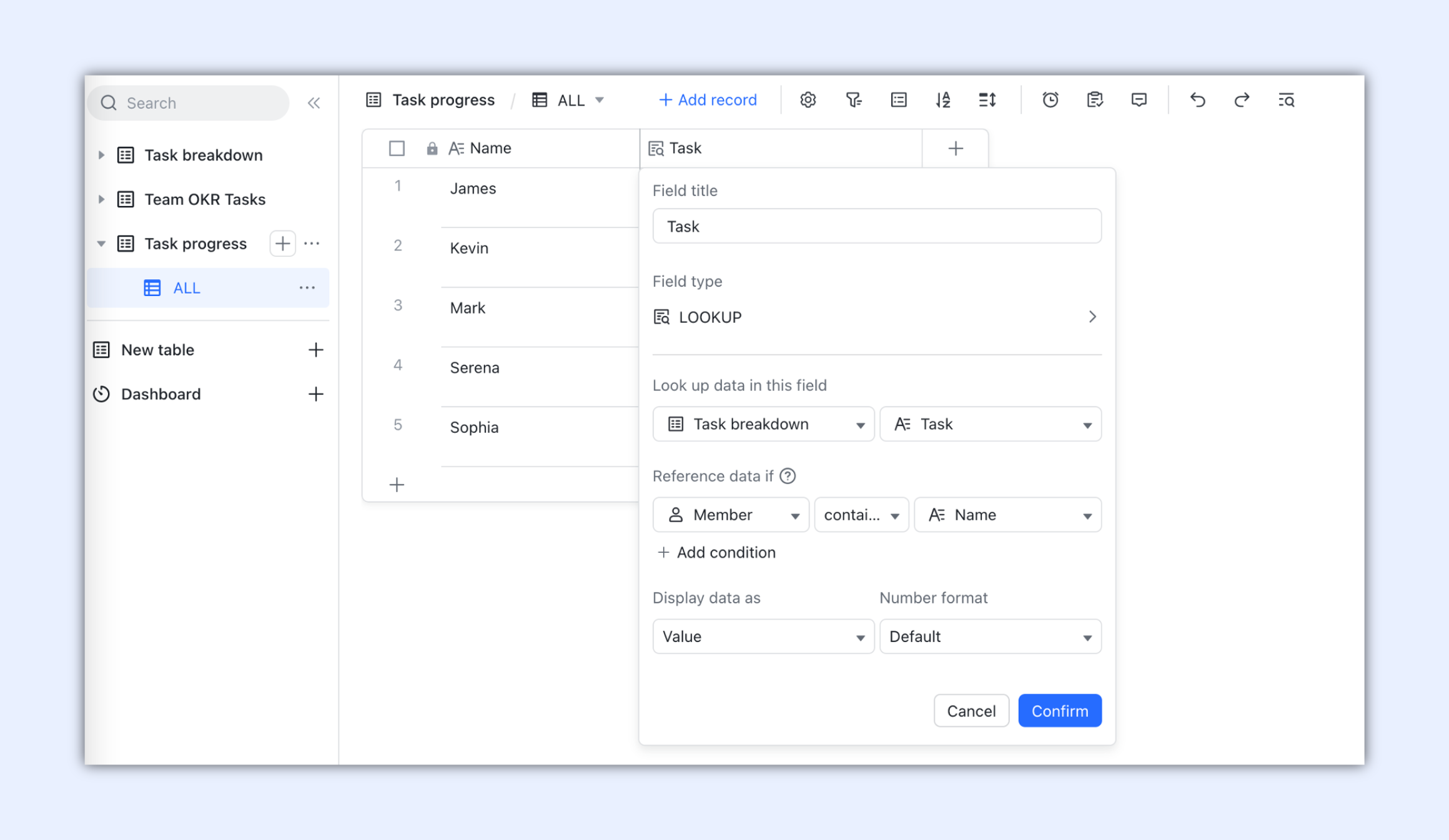Viewport: 1449px width, 840px height.
Task: Click New table in sidebar
Action: point(157,350)
